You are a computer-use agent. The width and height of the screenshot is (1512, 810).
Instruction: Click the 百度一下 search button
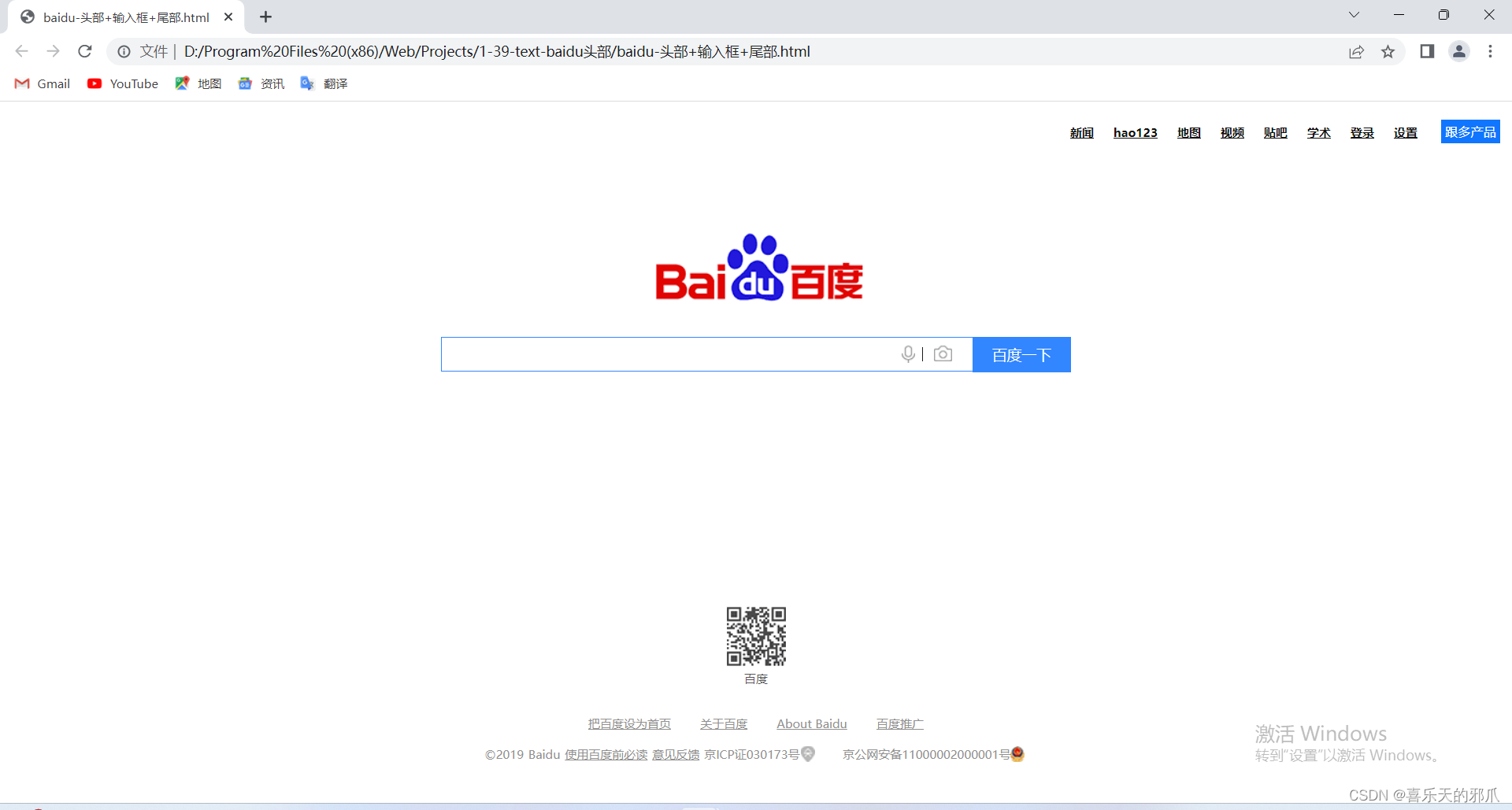tap(1021, 354)
